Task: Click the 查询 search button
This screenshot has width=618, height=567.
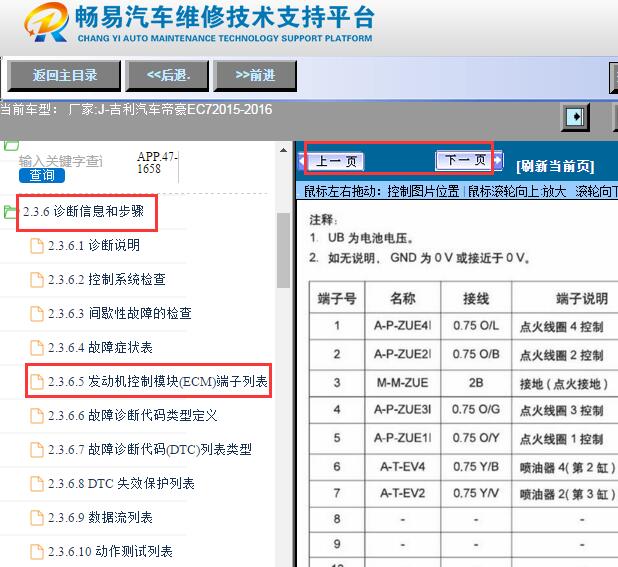Action: tap(42, 175)
